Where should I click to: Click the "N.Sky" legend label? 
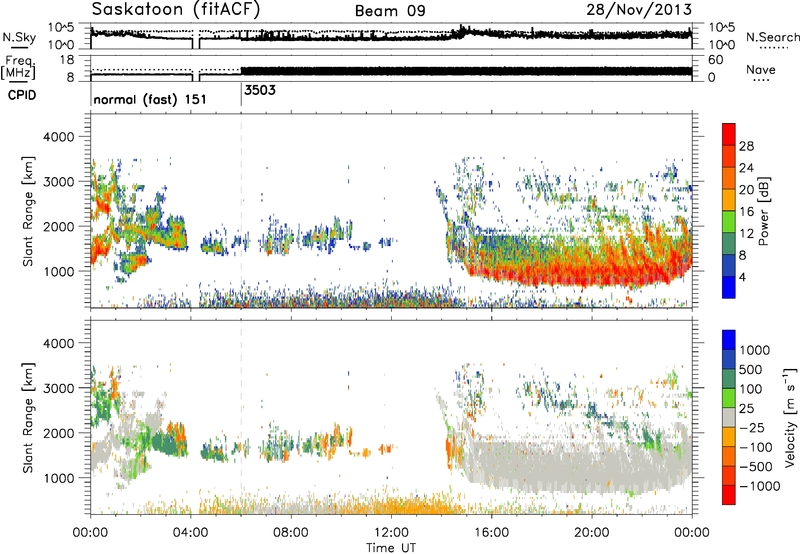coord(19,37)
